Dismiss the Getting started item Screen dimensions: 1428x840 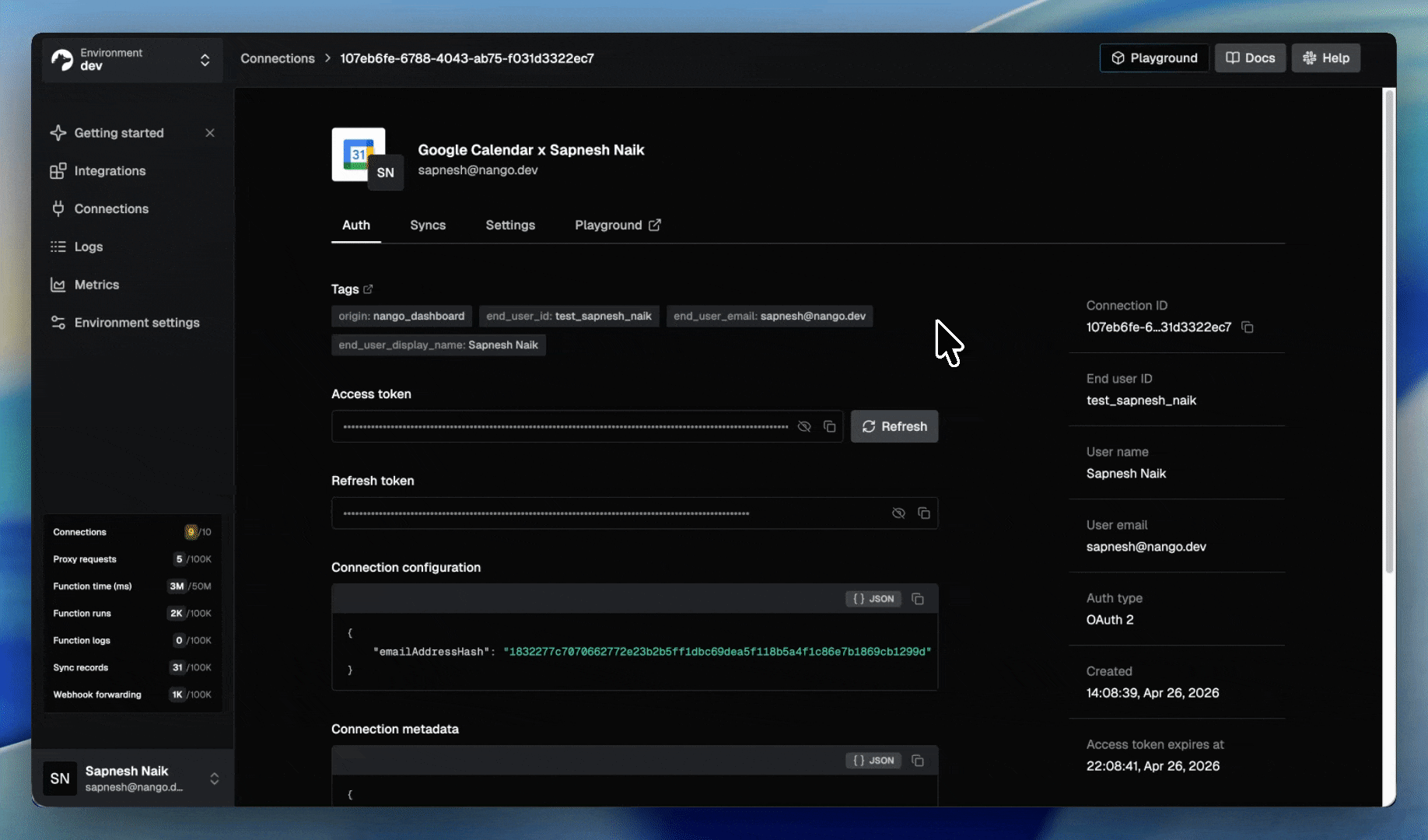click(210, 133)
